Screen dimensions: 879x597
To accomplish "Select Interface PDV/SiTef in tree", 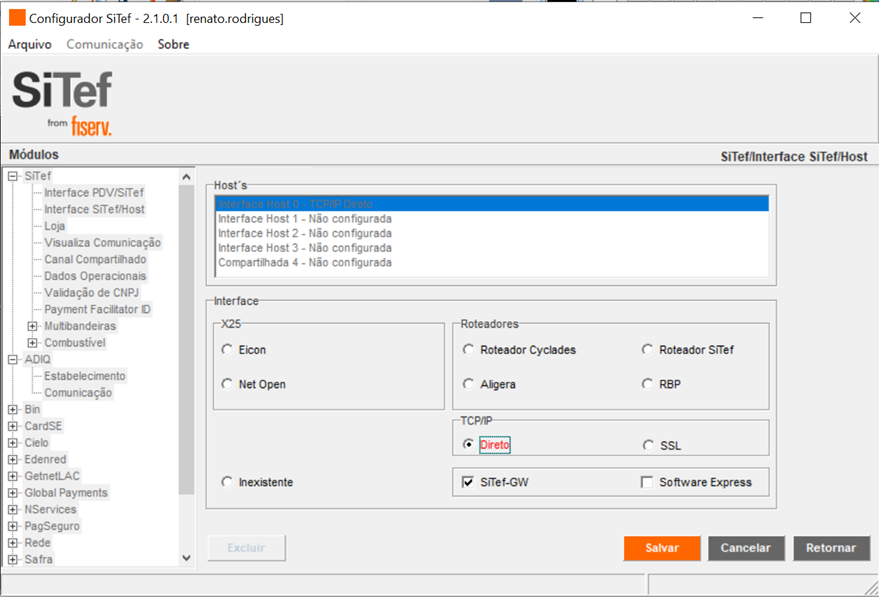I will (94, 193).
